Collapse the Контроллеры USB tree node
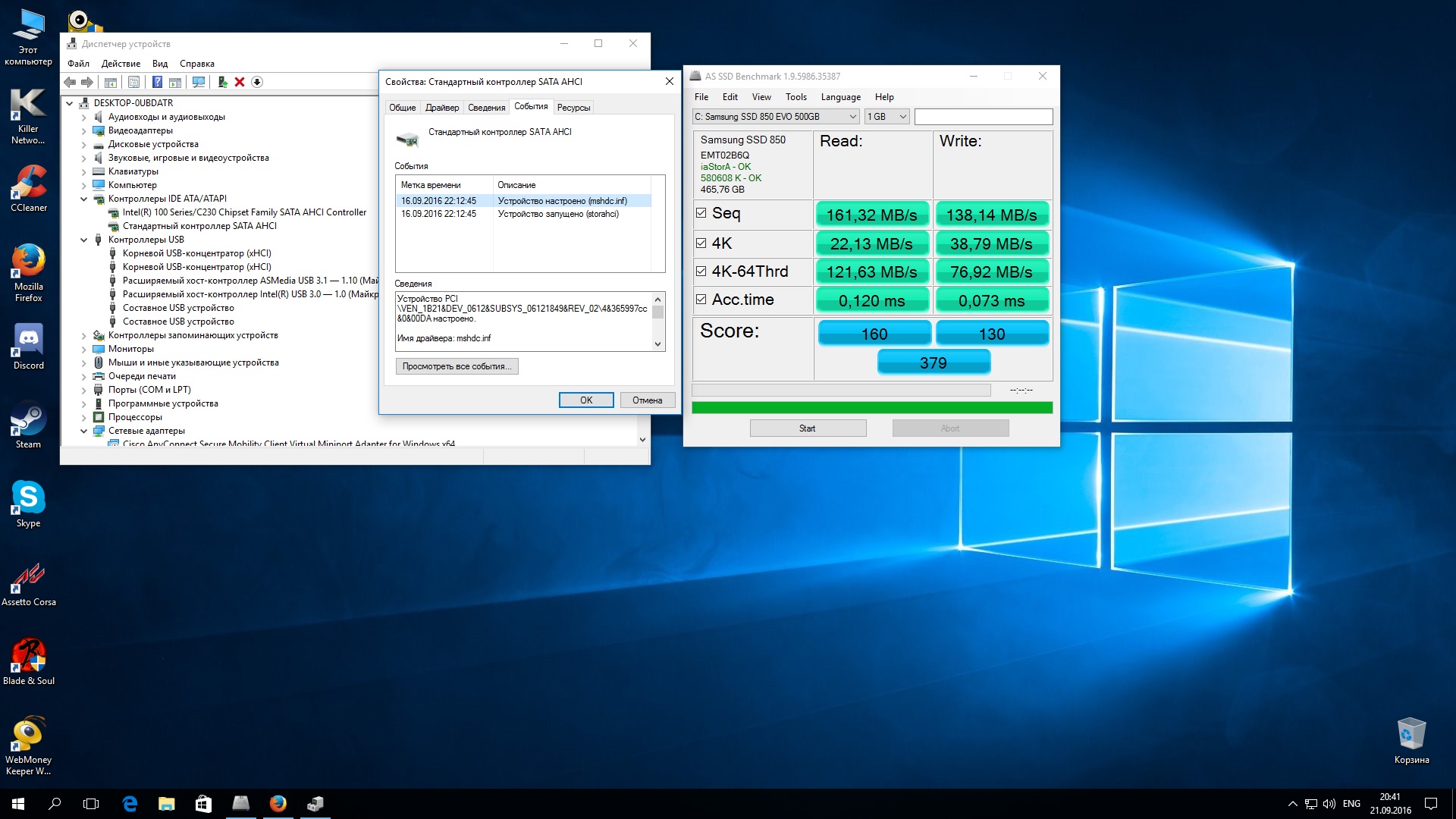 click(x=84, y=240)
